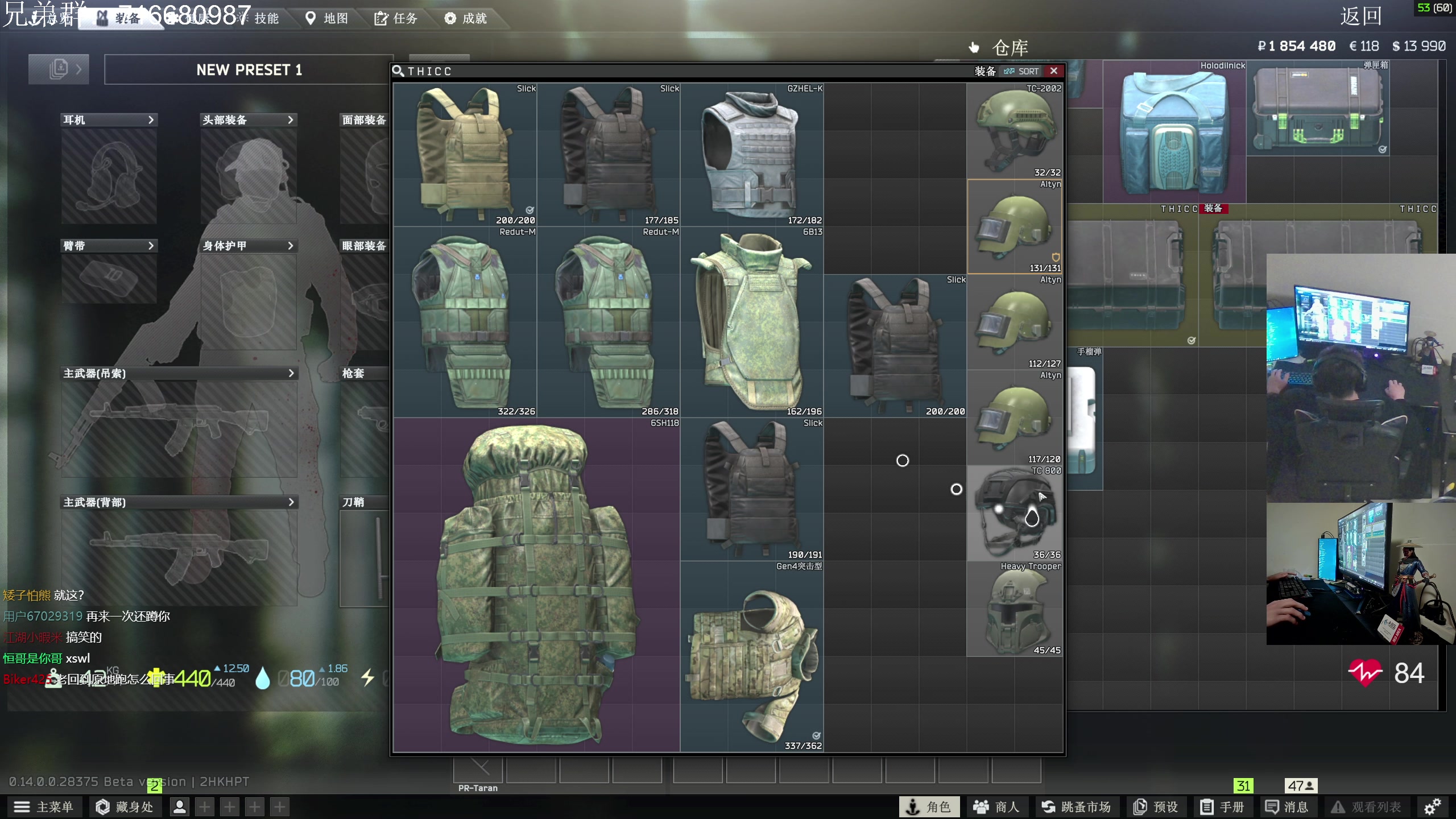Expand the 臂带 slot chevron
Image resolution: width=1456 pixels, height=819 pixels.
151,246
